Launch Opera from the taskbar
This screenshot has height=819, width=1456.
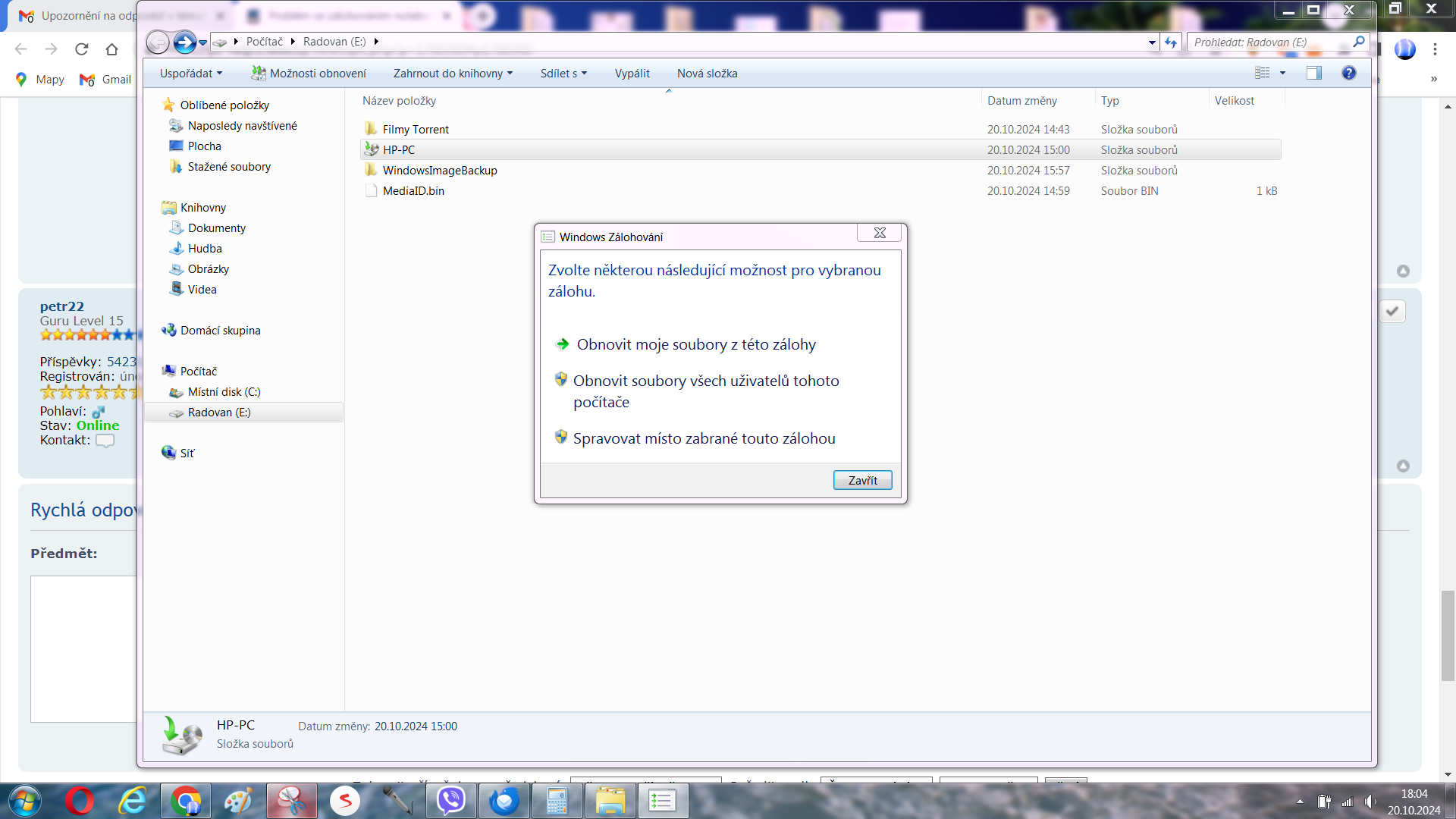[x=79, y=801]
